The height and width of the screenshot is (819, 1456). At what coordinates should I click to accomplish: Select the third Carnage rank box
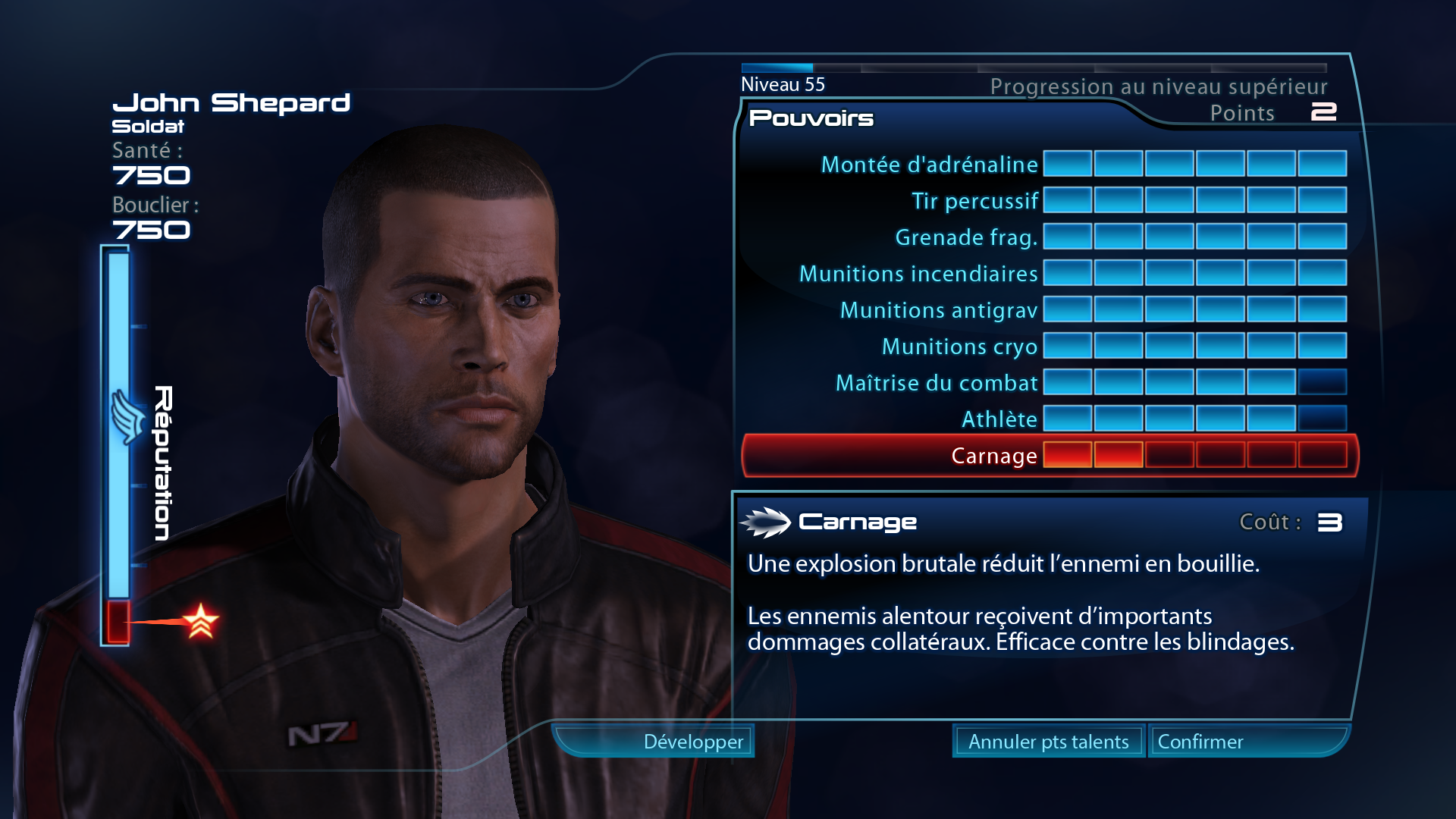coord(1169,455)
